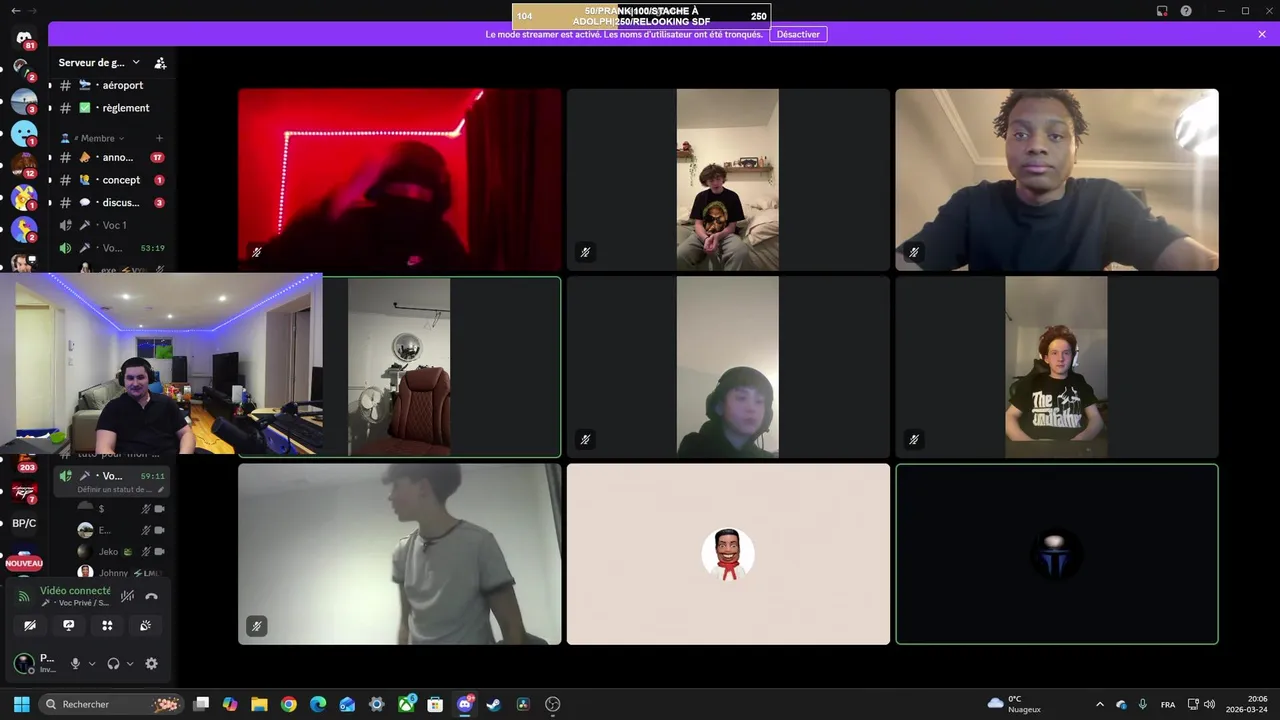The height and width of the screenshot is (720, 1280).
Task: Focus the Godfather shirt person video tile
Action: point(1057,367)
